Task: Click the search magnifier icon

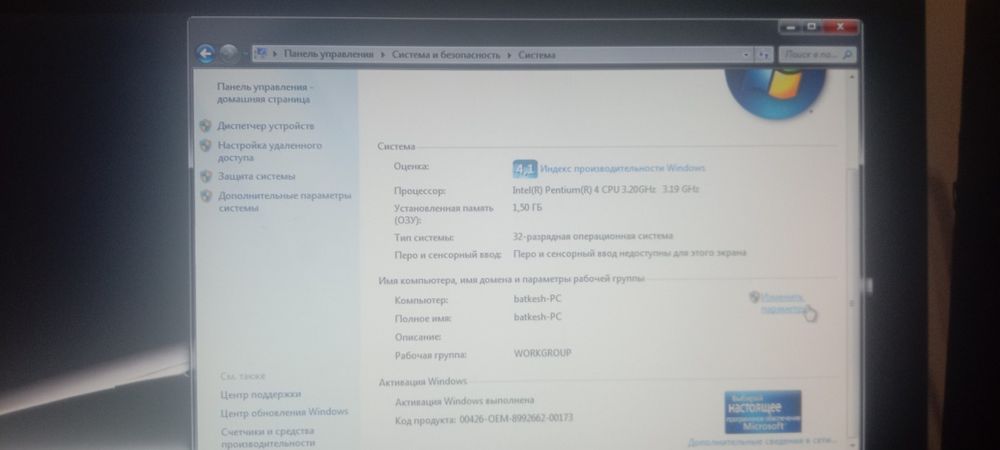Action: click(847, 55)
